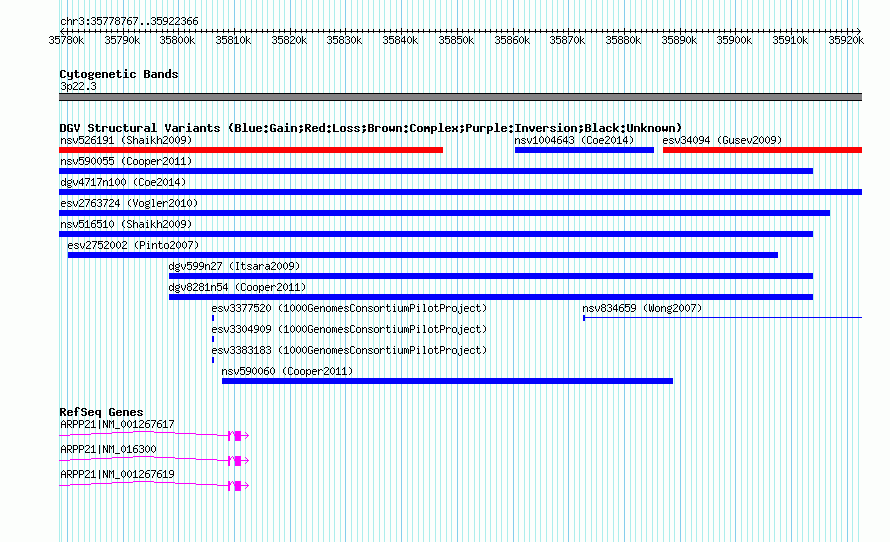This screenshot has height=542, width=890.
Task: Click the nsv1004643 (Coe2014) label
Action: (574, 140)
